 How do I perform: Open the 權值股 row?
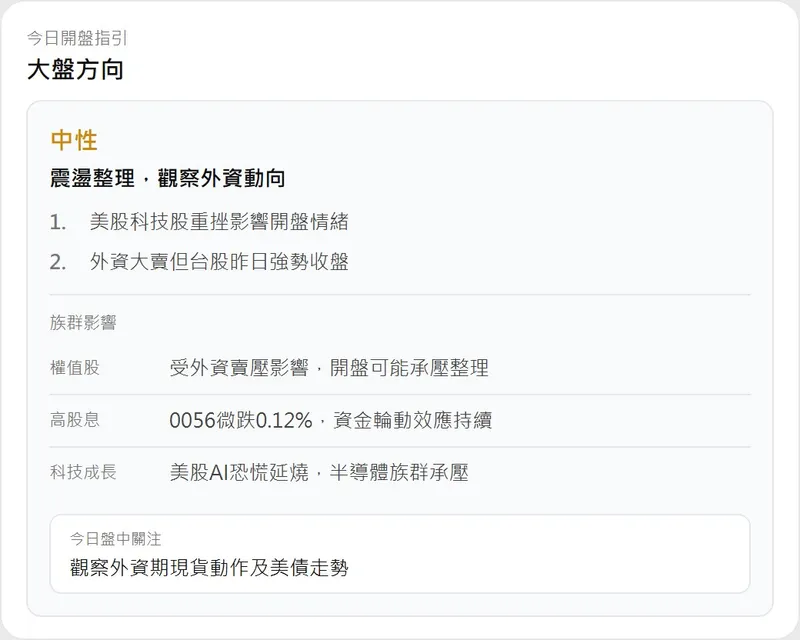coord(400,368)
